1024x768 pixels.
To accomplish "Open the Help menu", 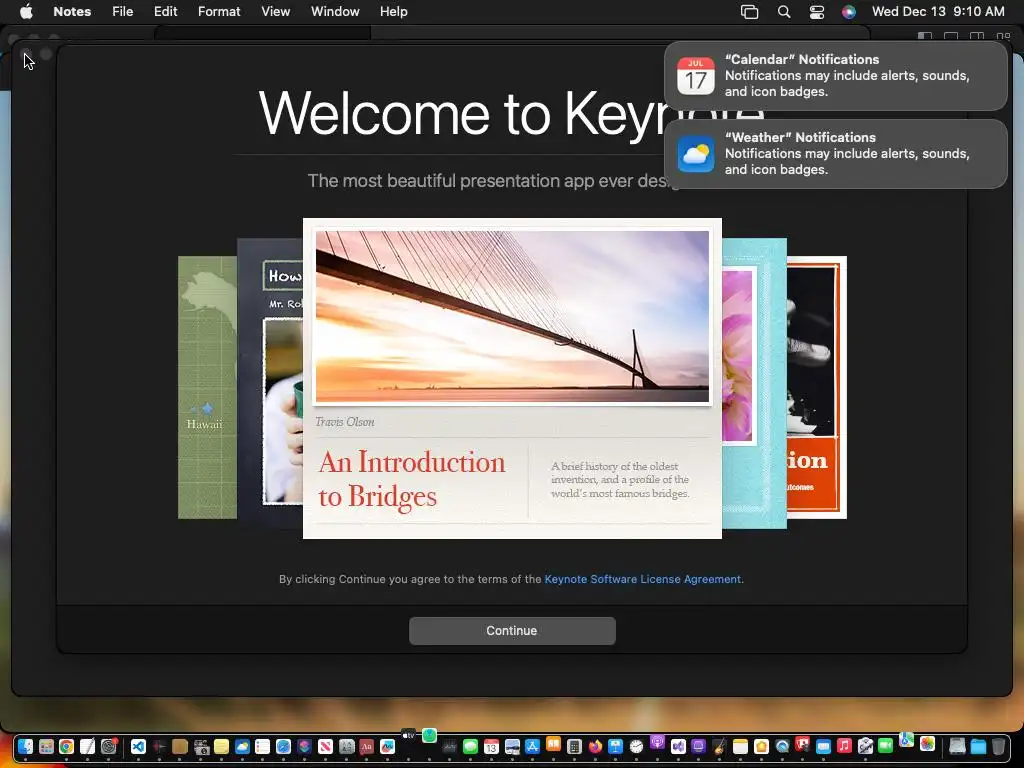I will point(393,11).
